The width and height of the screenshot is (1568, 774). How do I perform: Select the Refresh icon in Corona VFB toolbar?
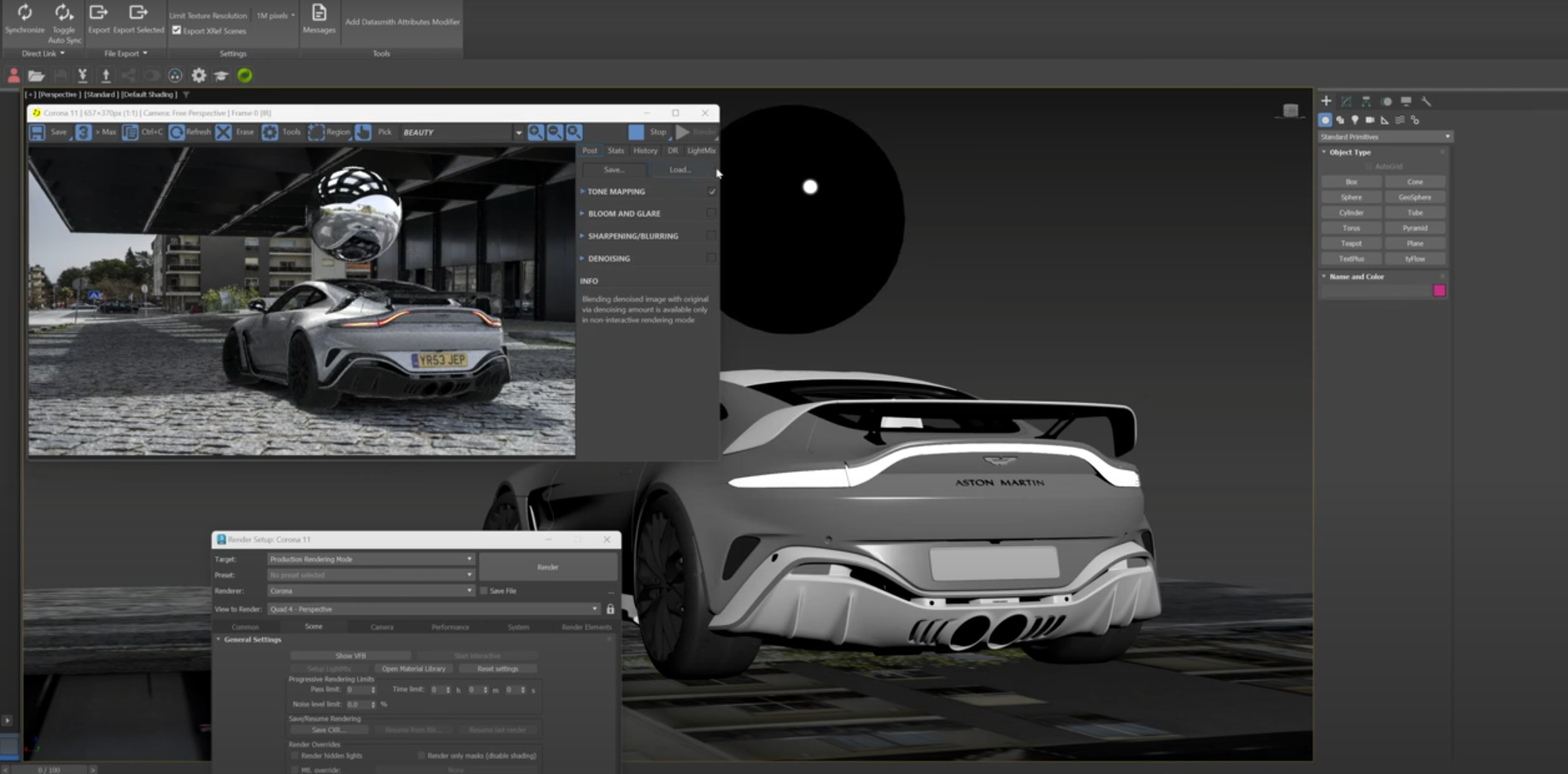[x=177, y=132]
